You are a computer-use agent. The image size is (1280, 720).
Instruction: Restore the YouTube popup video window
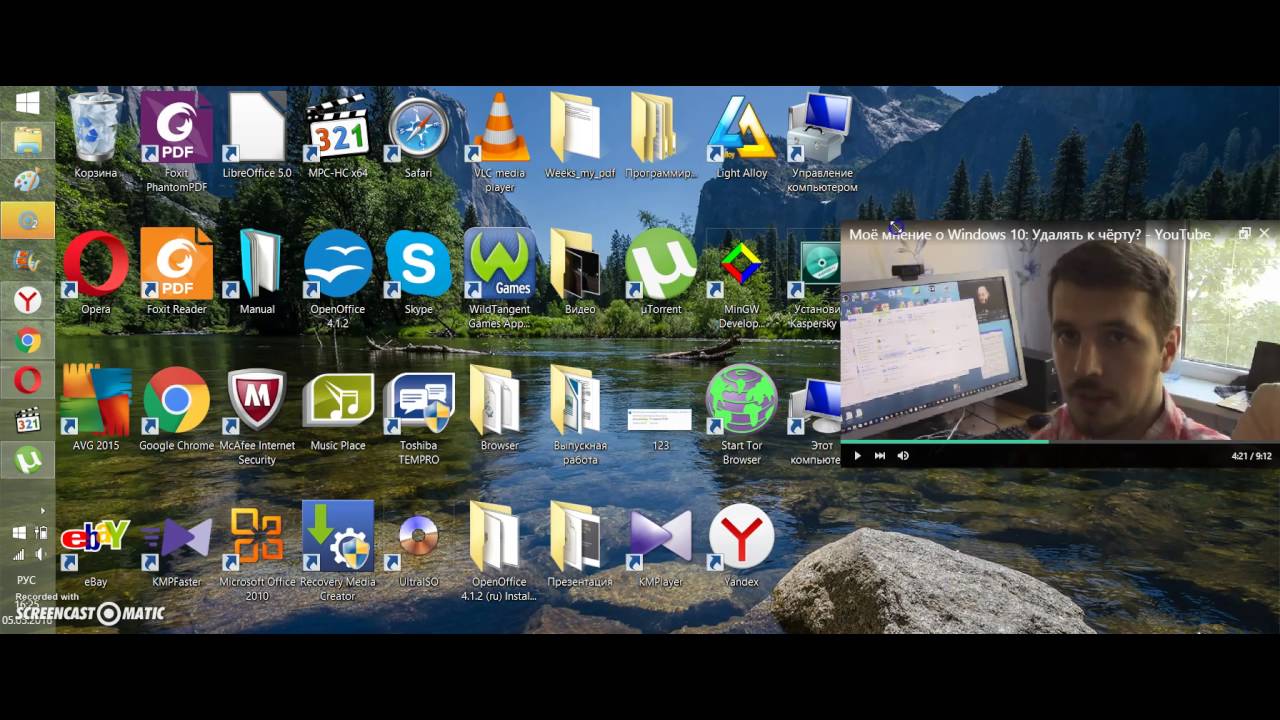[1245, 233]
